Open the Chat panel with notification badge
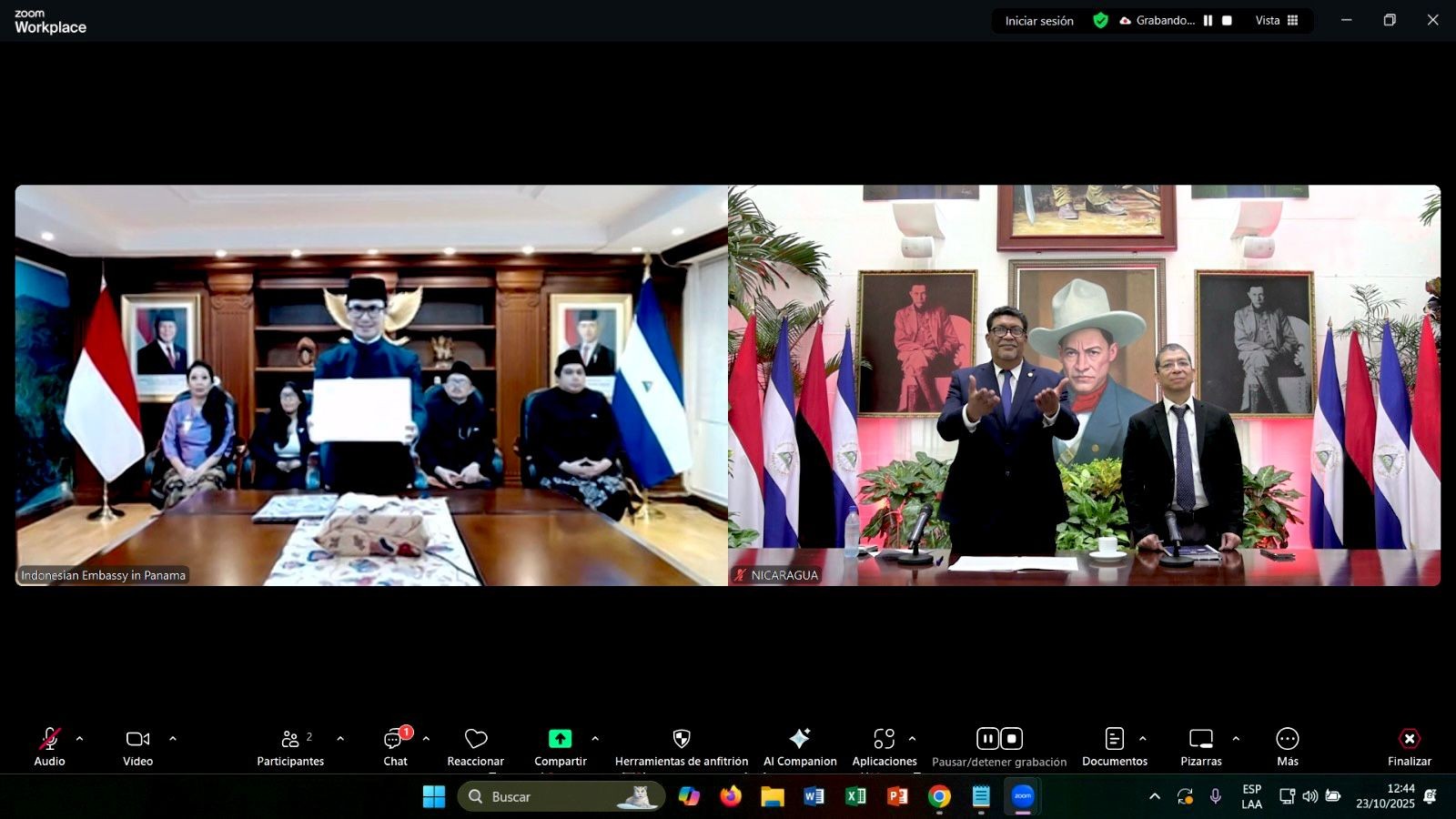 (395, 739)
